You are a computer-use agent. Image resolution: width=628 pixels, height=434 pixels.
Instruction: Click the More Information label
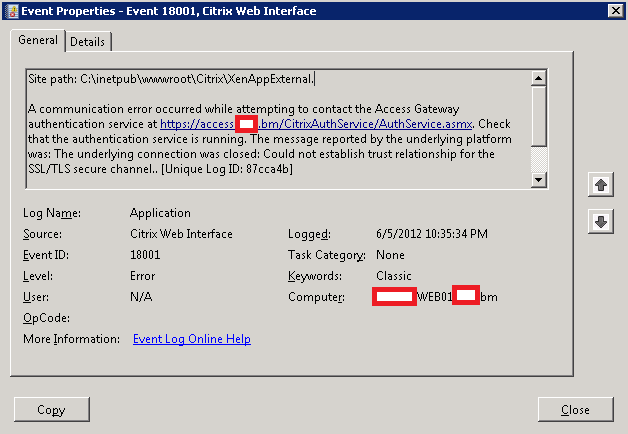[x=71, y=339]
